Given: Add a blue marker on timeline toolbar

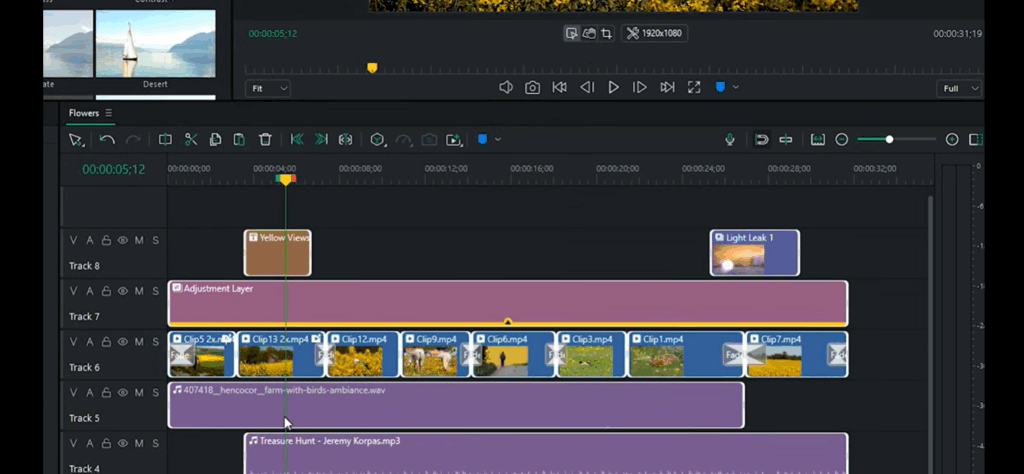Looking at the screenshot, I should (483, 140).
